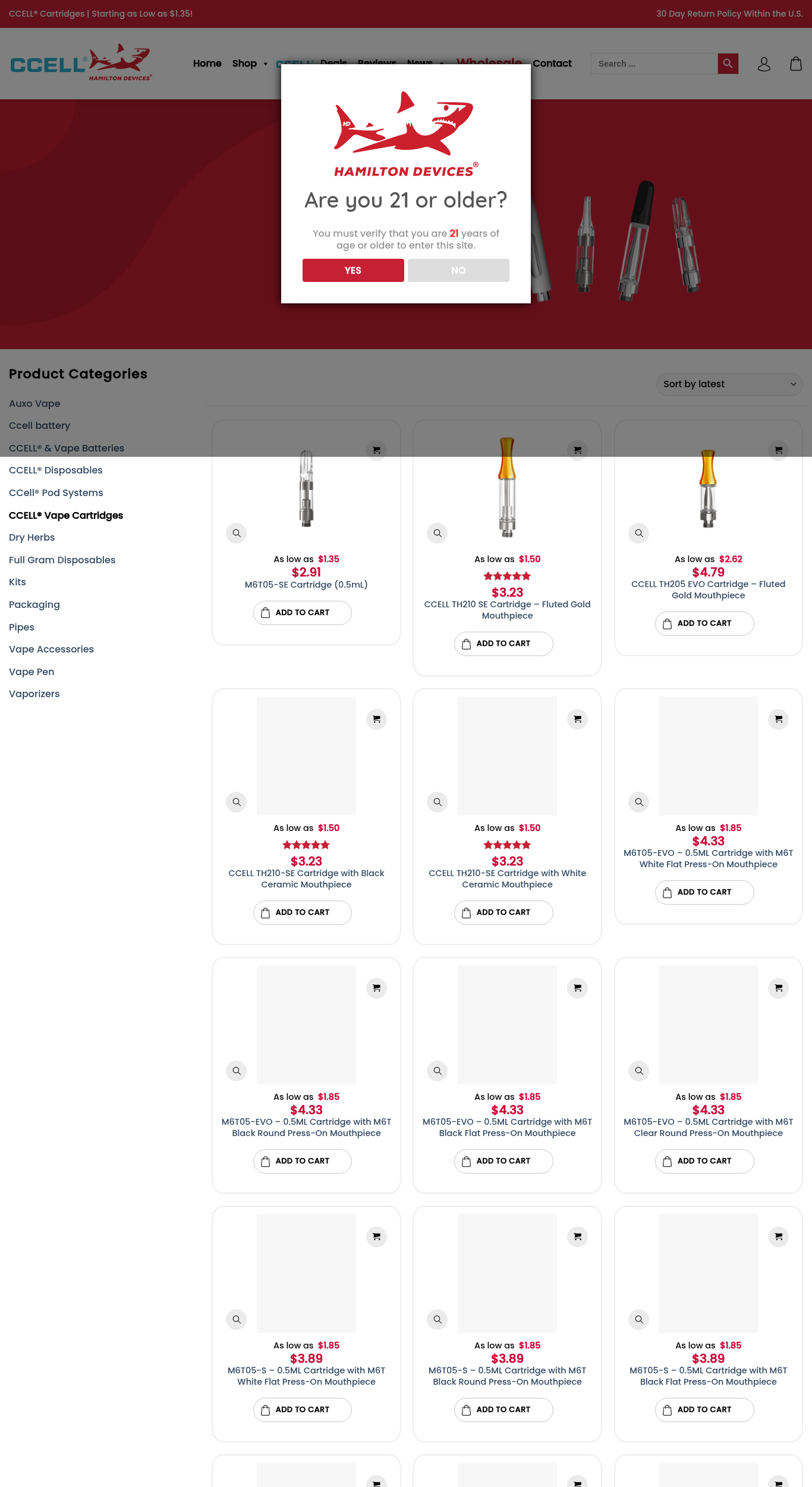
Task: Click quick-view magnifier on M6T05-S Black Round card
Action: pos(438,1319)
